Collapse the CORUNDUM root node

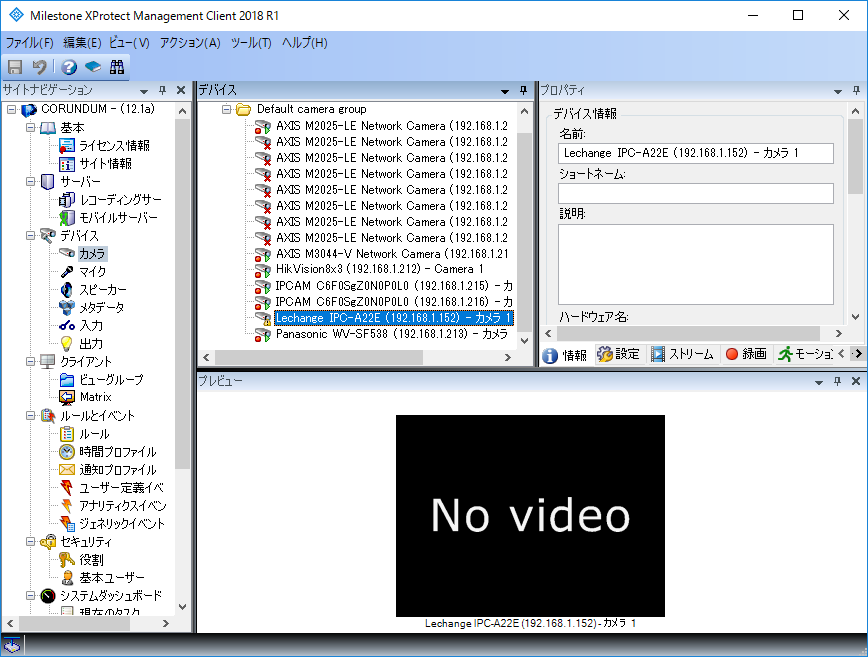(12, 110)
